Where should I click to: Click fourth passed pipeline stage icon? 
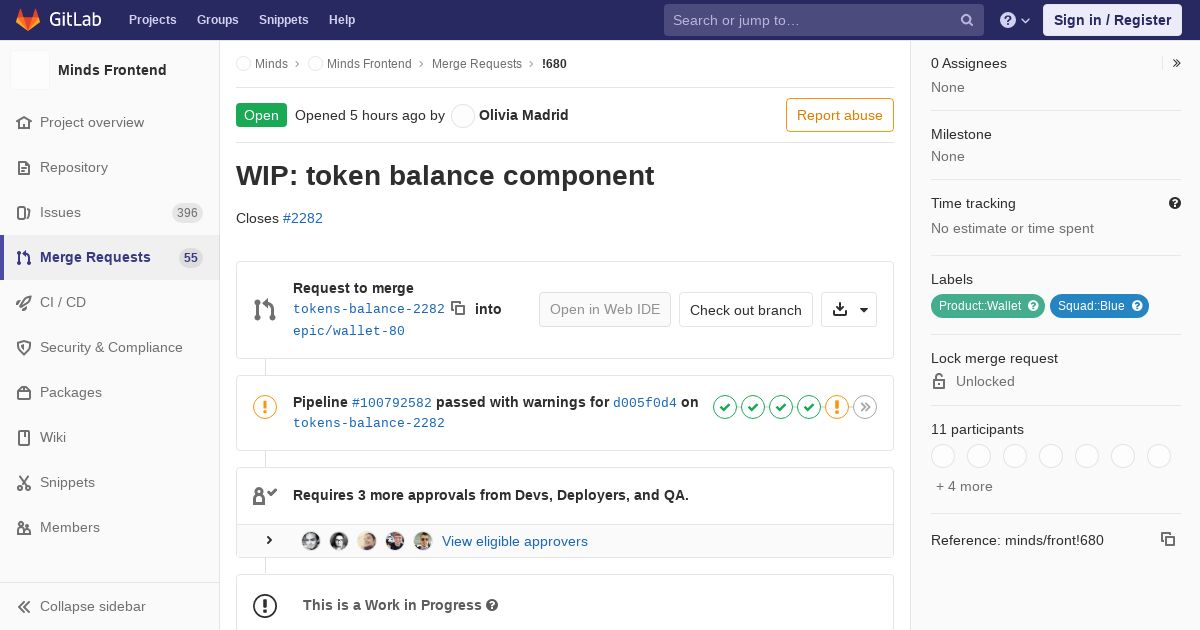(809, 407)
